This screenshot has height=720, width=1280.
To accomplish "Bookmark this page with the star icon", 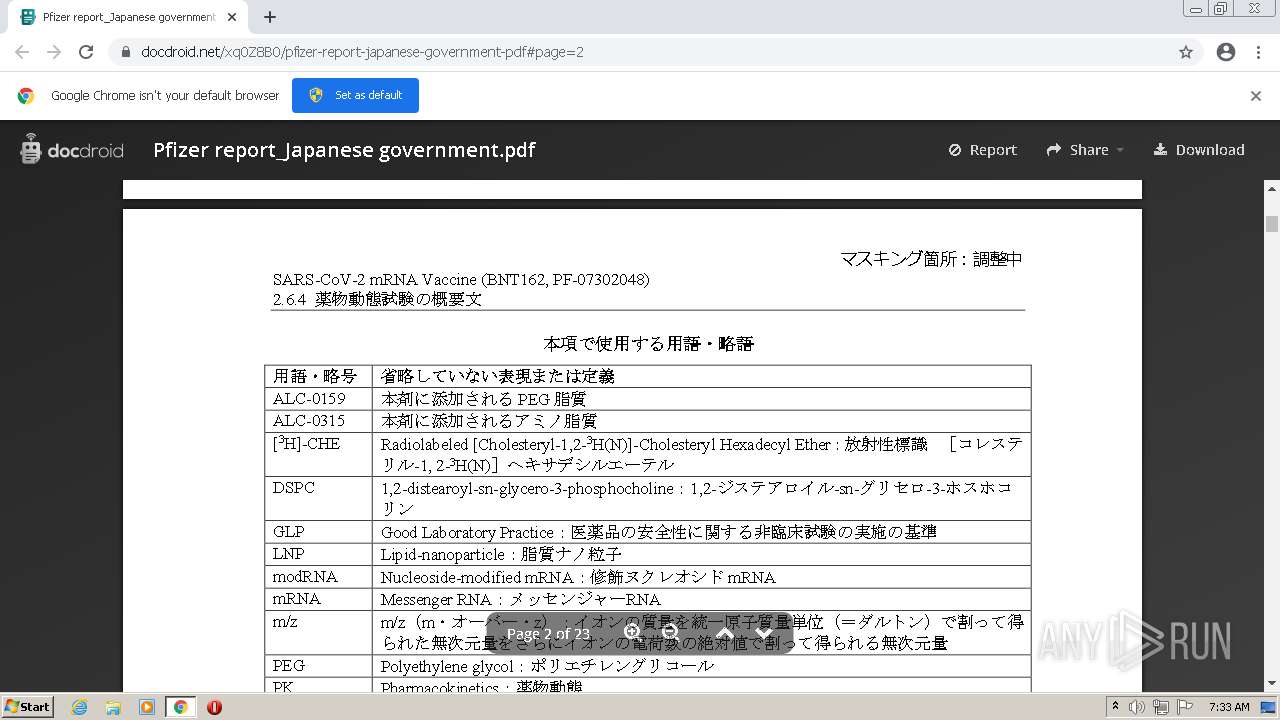I will [1186, 52].
